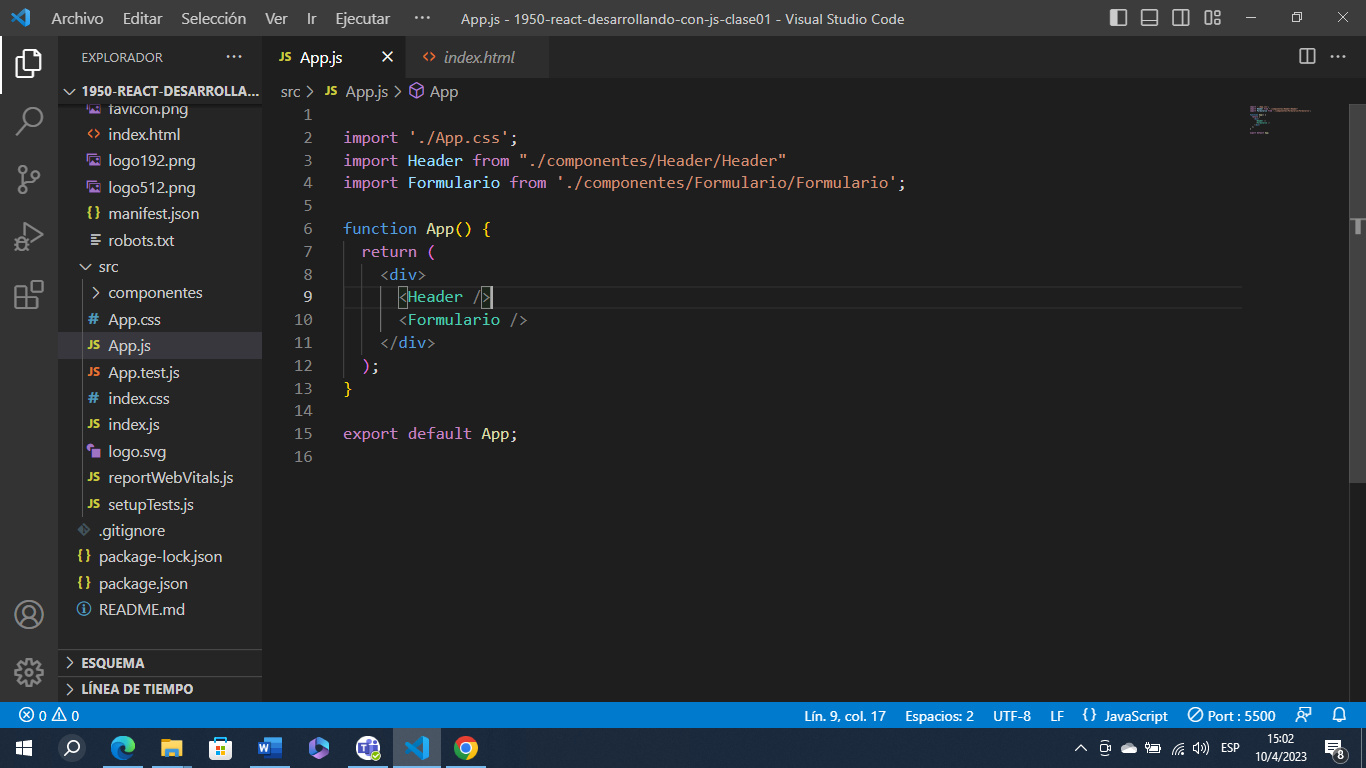Open App.css in the explorer
This screenshot has height=768, width=1366.
(160, 320)
